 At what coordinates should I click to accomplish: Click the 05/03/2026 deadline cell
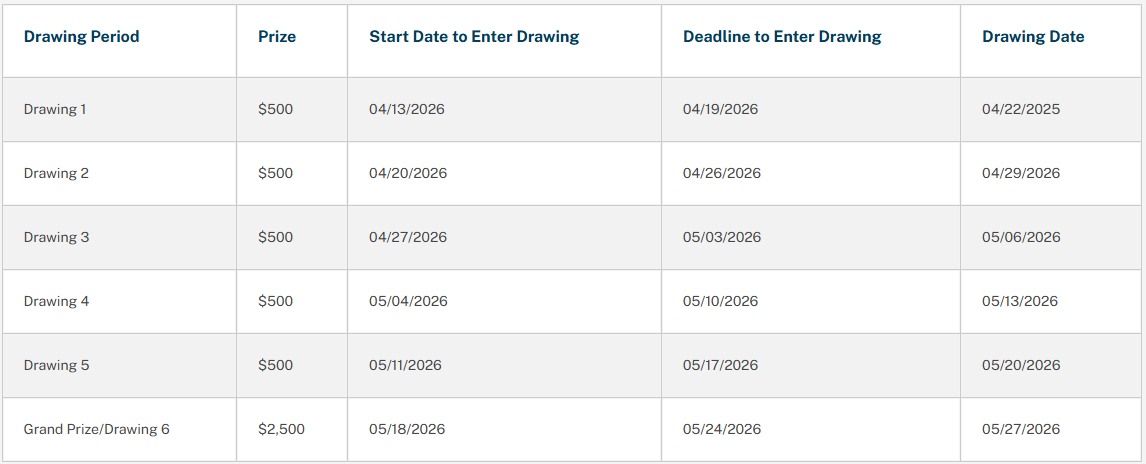click(x=722, y=237)
